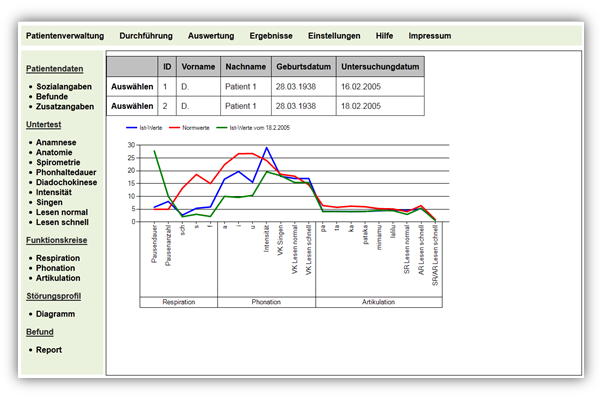Click the blue Ist-Werte legend marker

point(132,128)
